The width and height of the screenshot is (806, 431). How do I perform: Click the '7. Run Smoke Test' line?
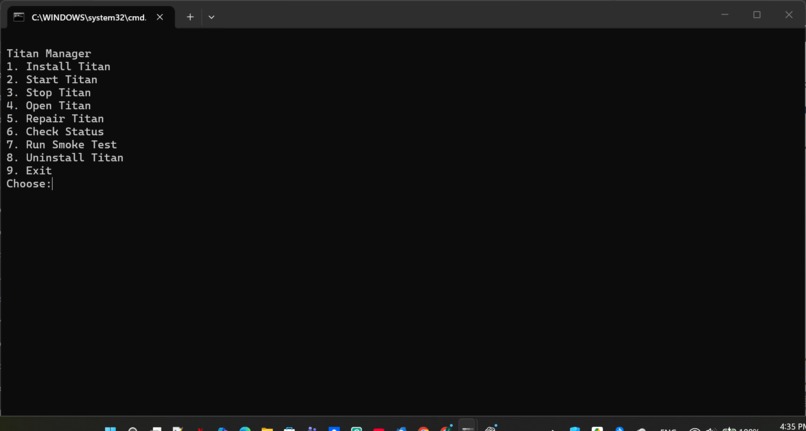point(62,145)
